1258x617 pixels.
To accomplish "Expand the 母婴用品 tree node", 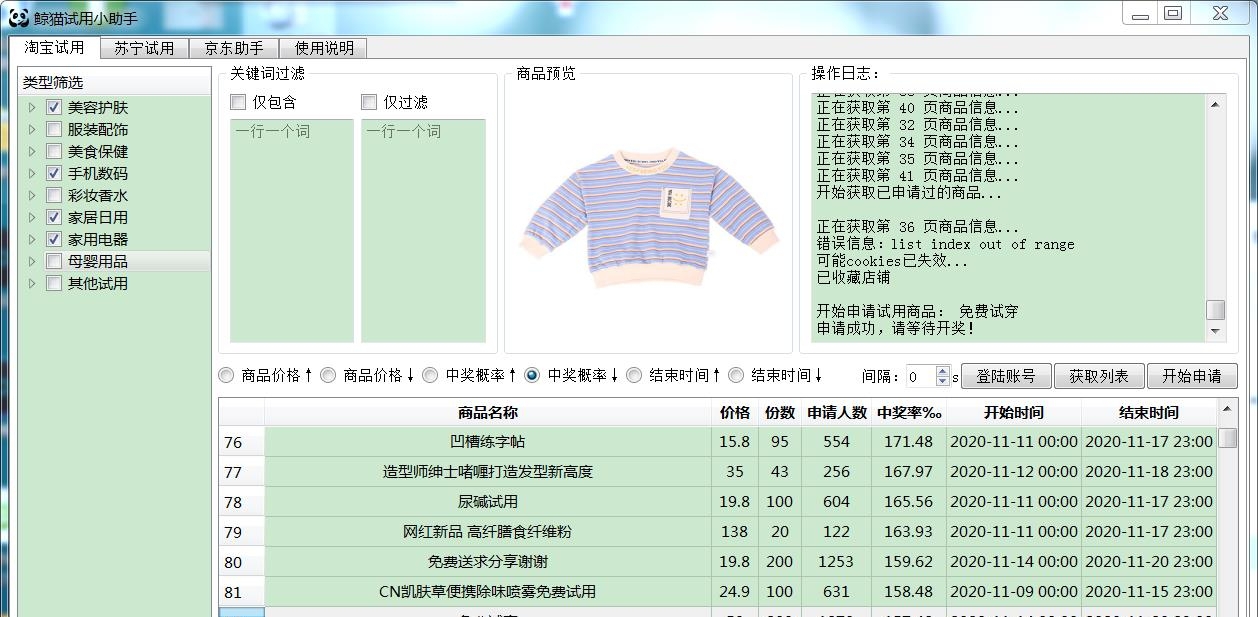I will click(31, 261).
